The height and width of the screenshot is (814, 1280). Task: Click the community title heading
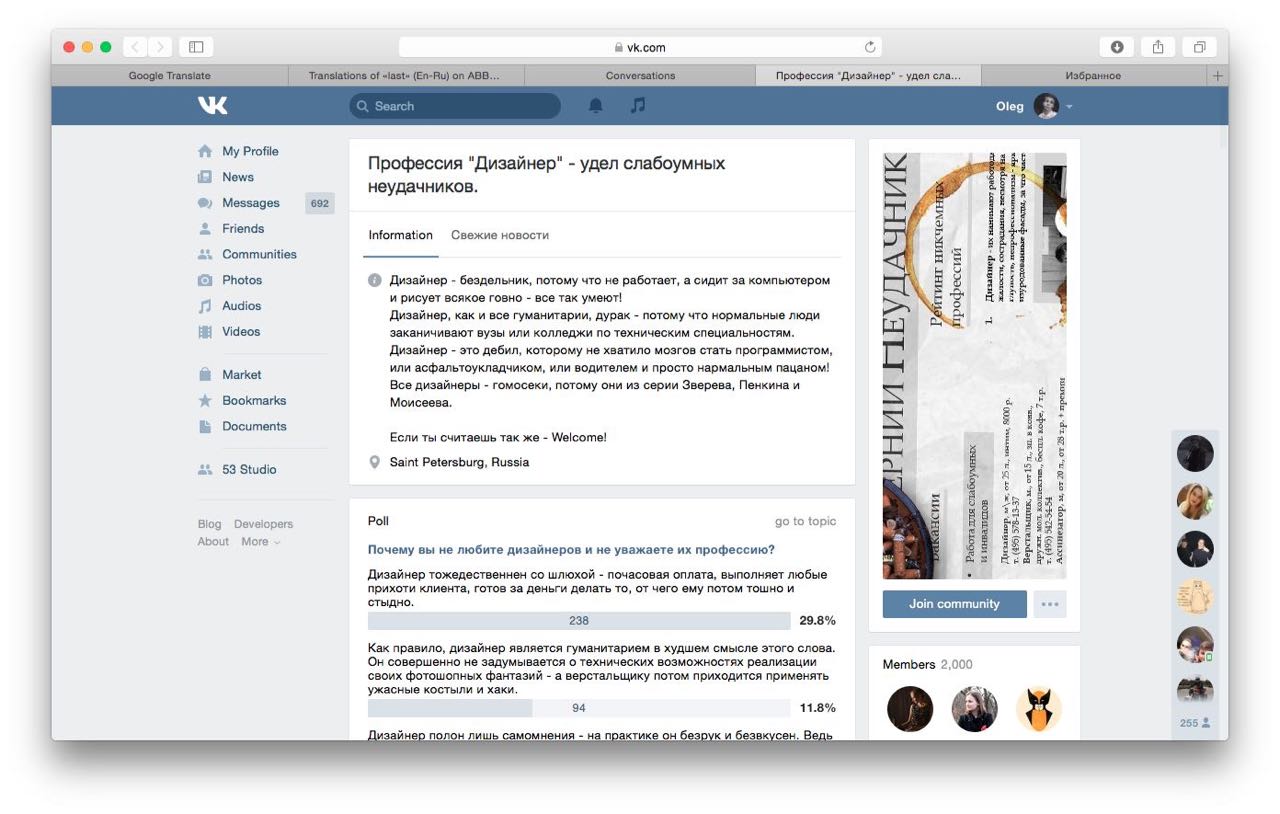pos(547,174)
